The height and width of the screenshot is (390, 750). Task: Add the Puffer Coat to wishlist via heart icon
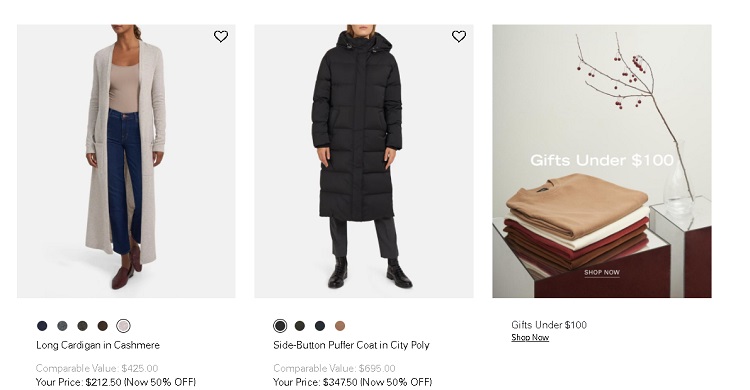[x=459, y=36]
